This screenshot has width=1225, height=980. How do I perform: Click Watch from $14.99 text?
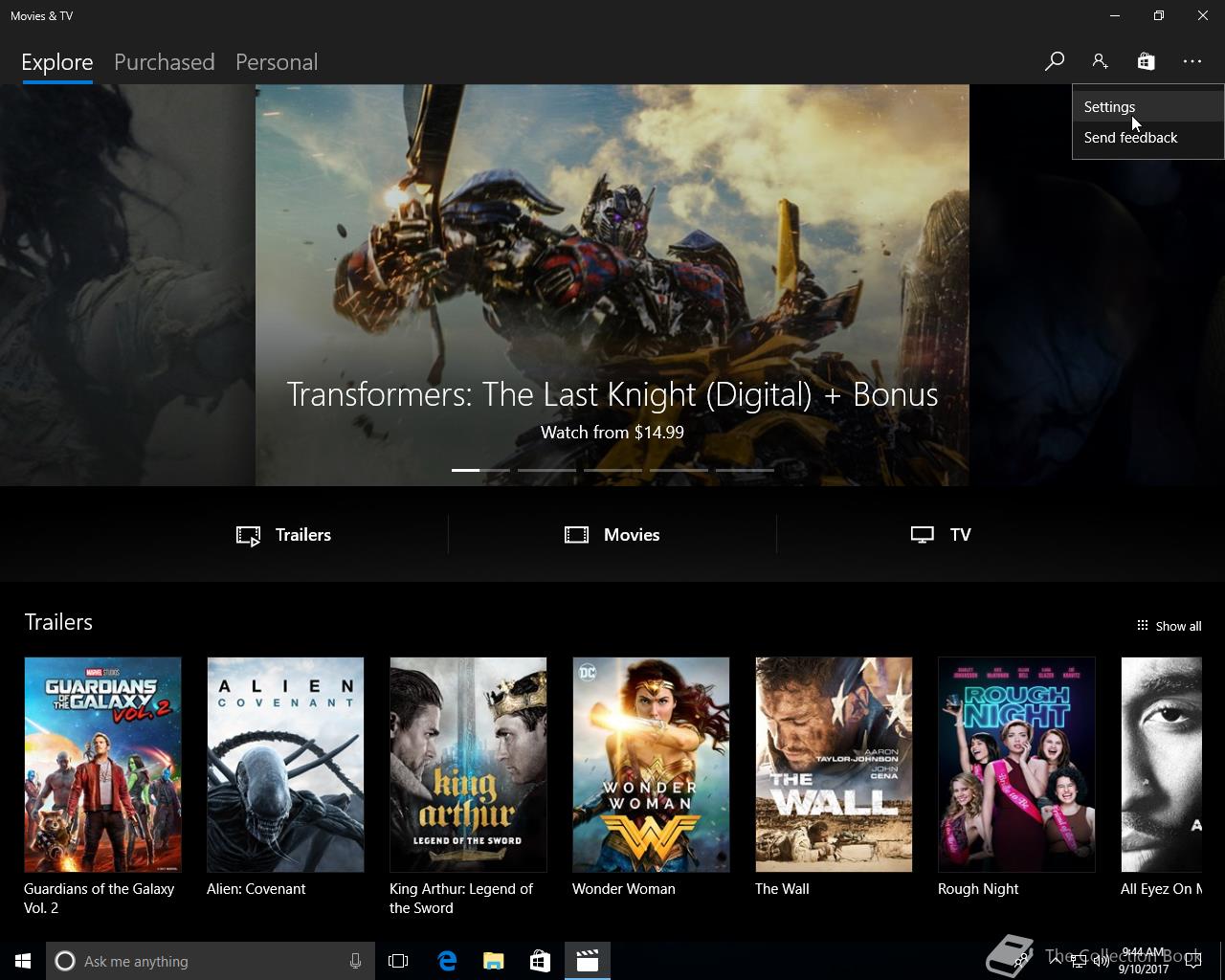tap(612, 433)
